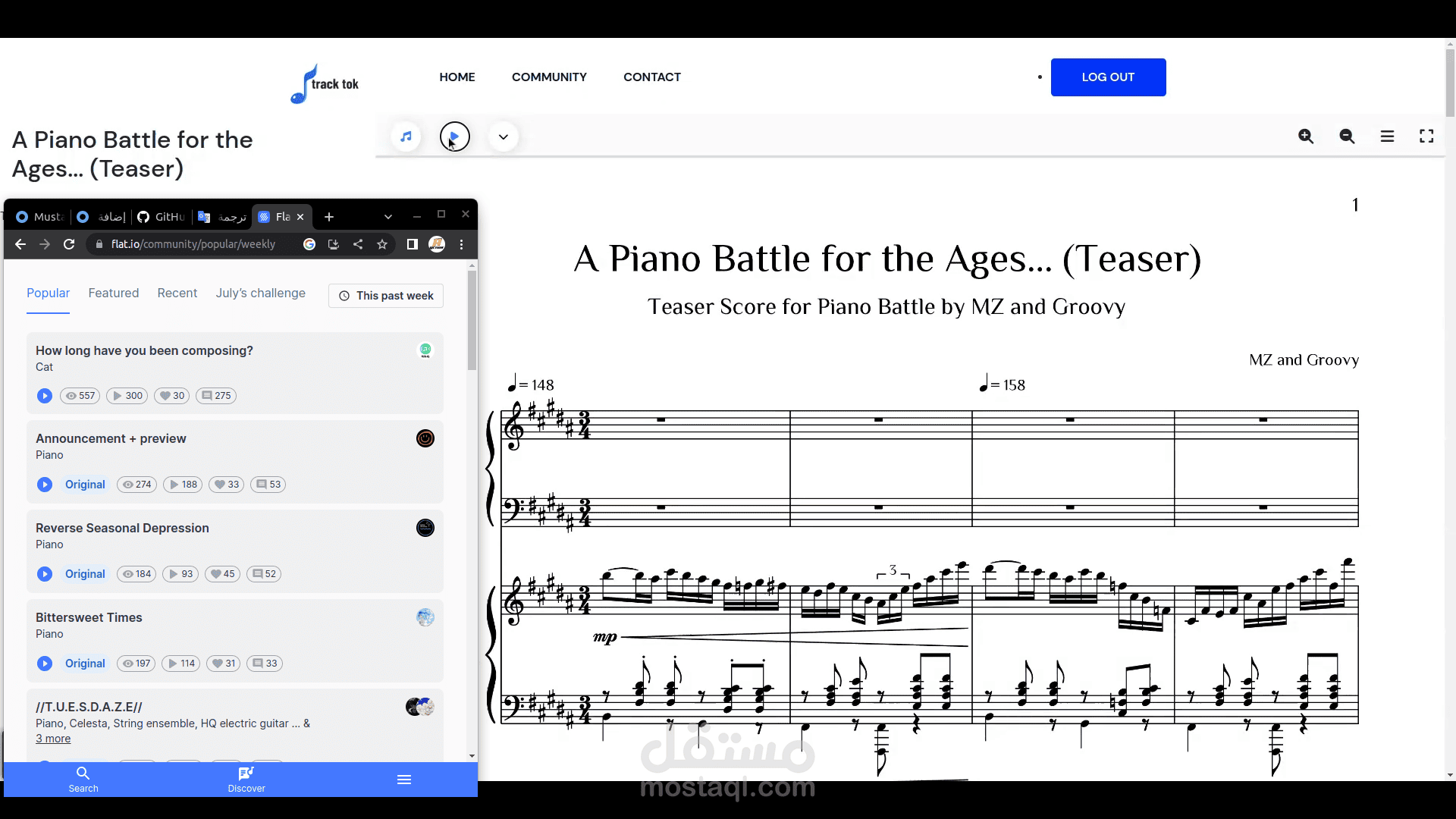Open Search in the bottom bar
The image size is (1456, 819).
(83, 779)
